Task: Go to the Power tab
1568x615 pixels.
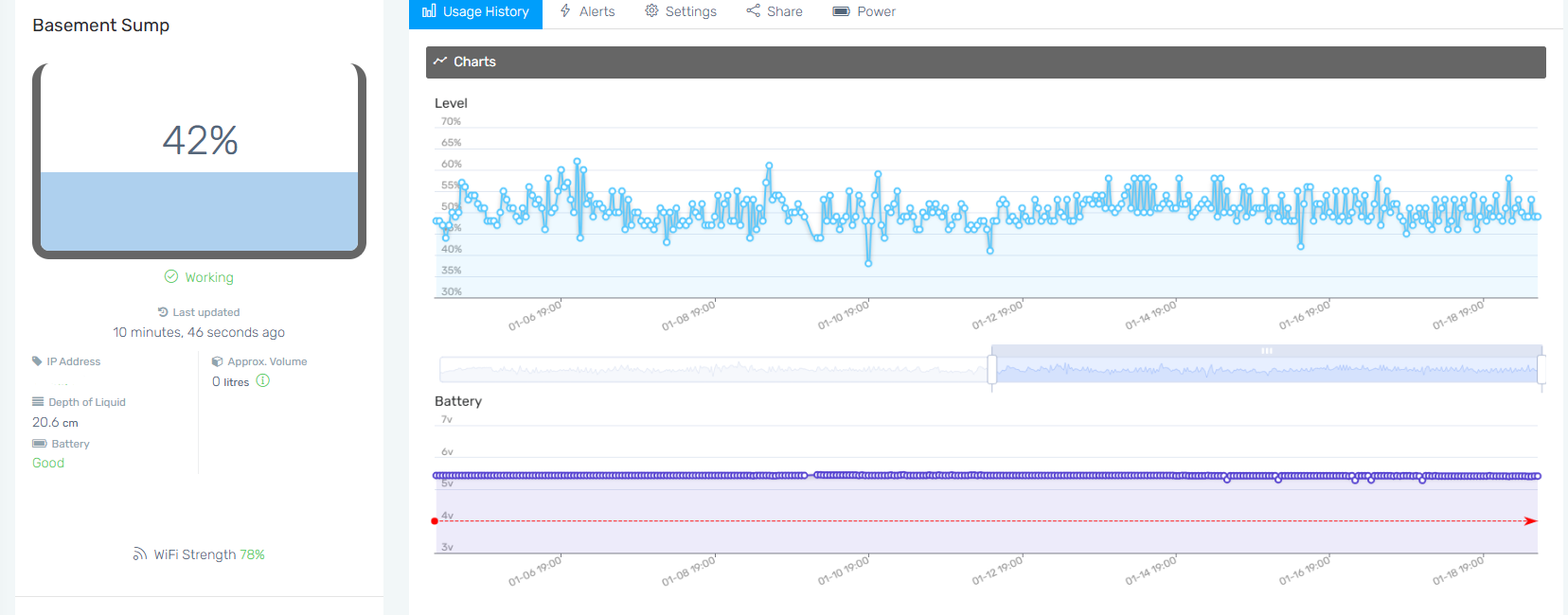Action: [864, 12]
